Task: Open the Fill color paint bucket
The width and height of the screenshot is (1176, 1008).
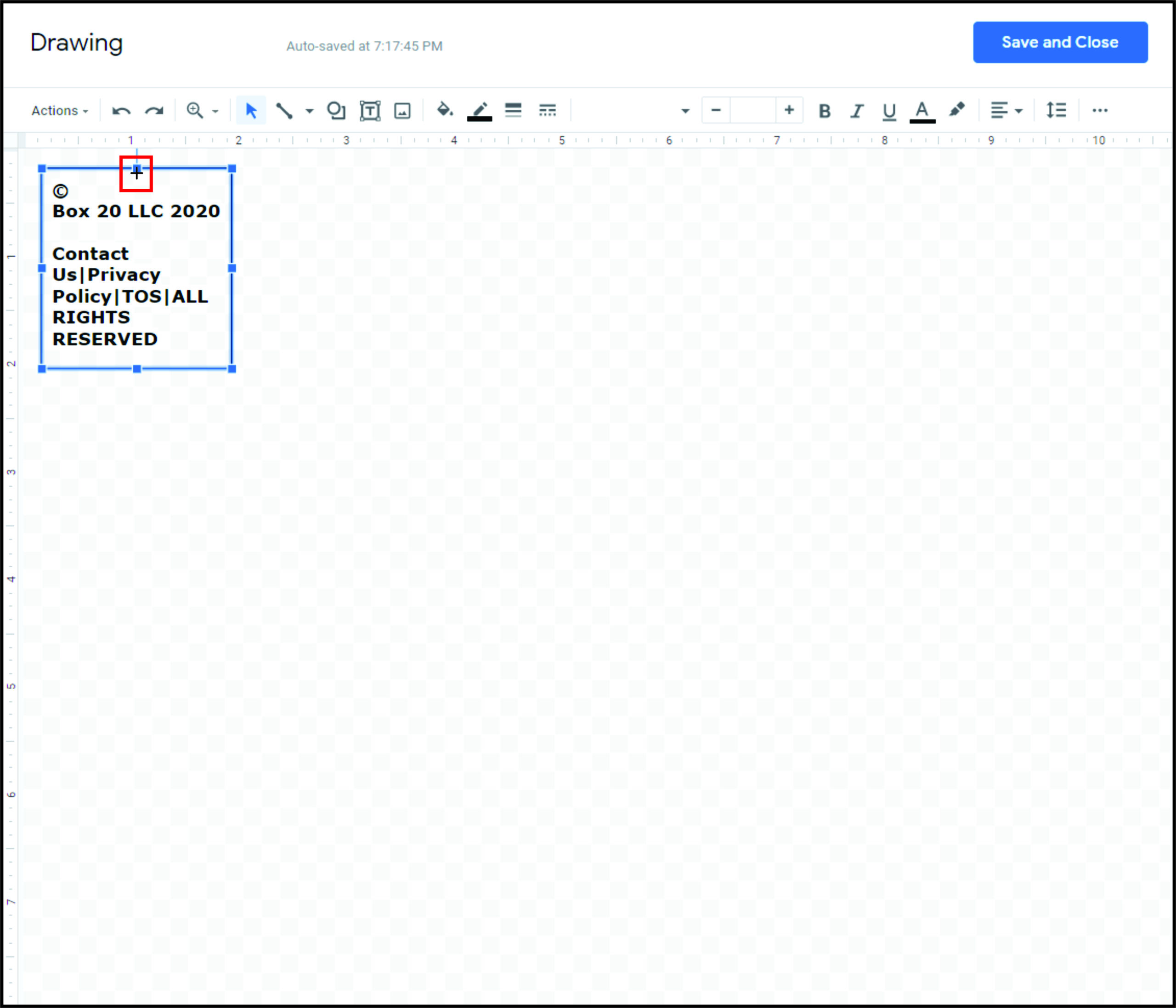Action: (x=444, y=110)
